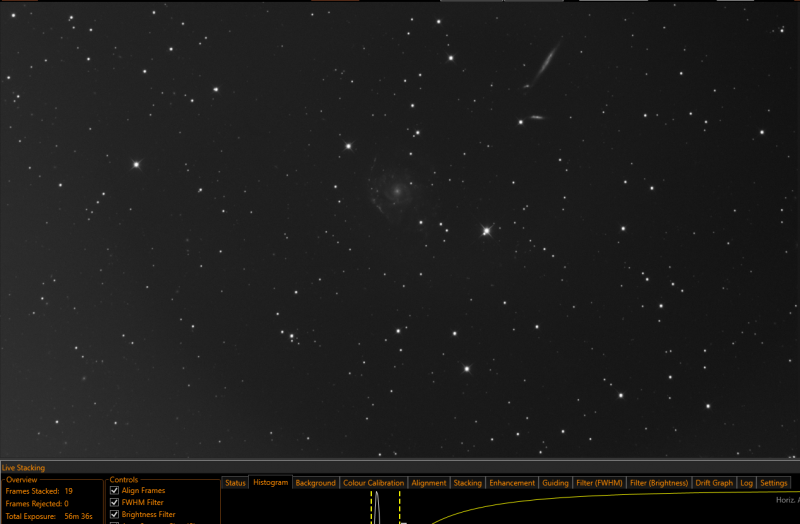Switch to the Alignment tab
Screen dimensions: 800x524
pyautogui.click(x=429, y=483)
